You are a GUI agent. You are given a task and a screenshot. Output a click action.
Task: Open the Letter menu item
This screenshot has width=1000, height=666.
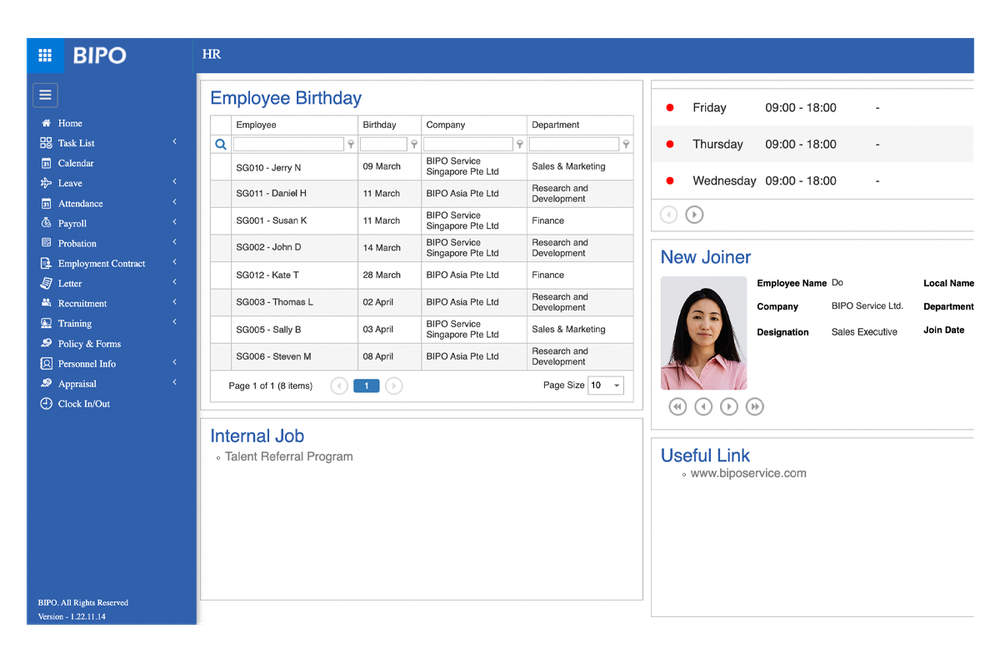click(70, 283)
